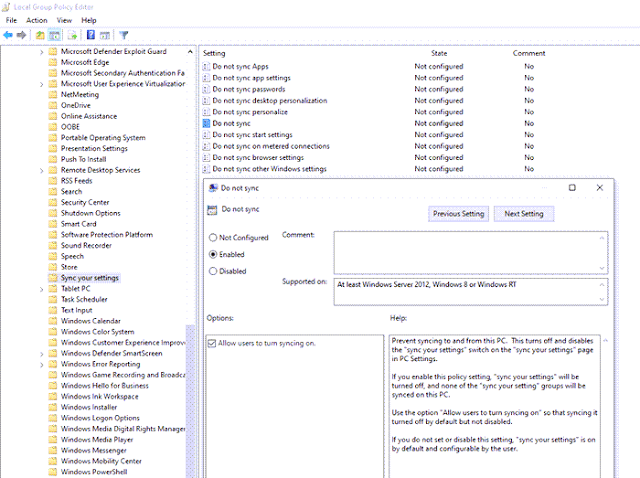Expand Windows Error Reporting node
Screen dimensions: 640x478
point(42,365)
